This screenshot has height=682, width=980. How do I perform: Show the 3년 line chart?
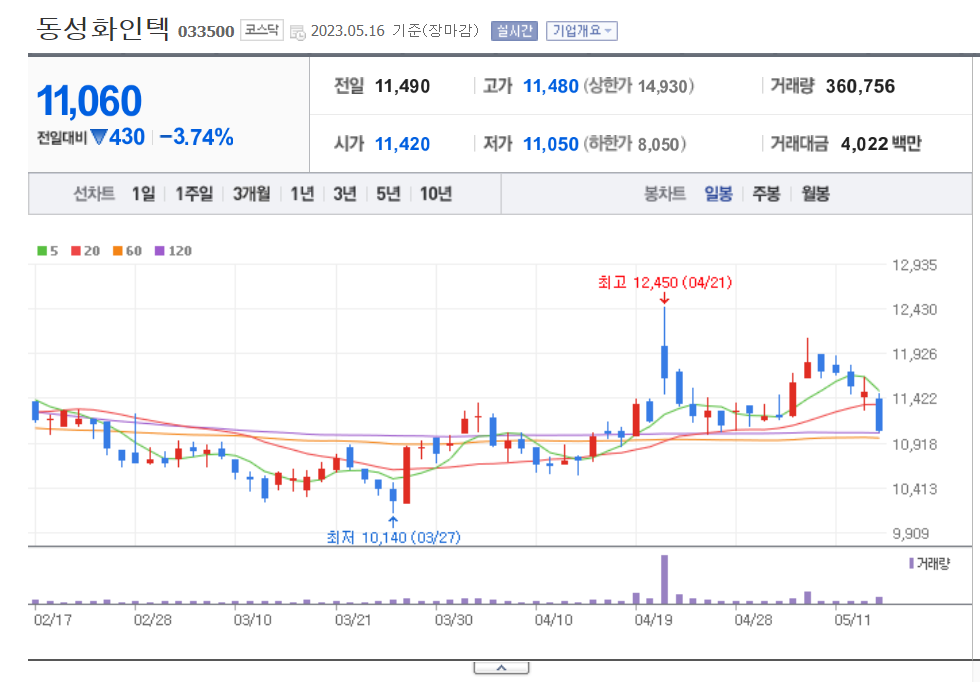[x=344, y=194]
